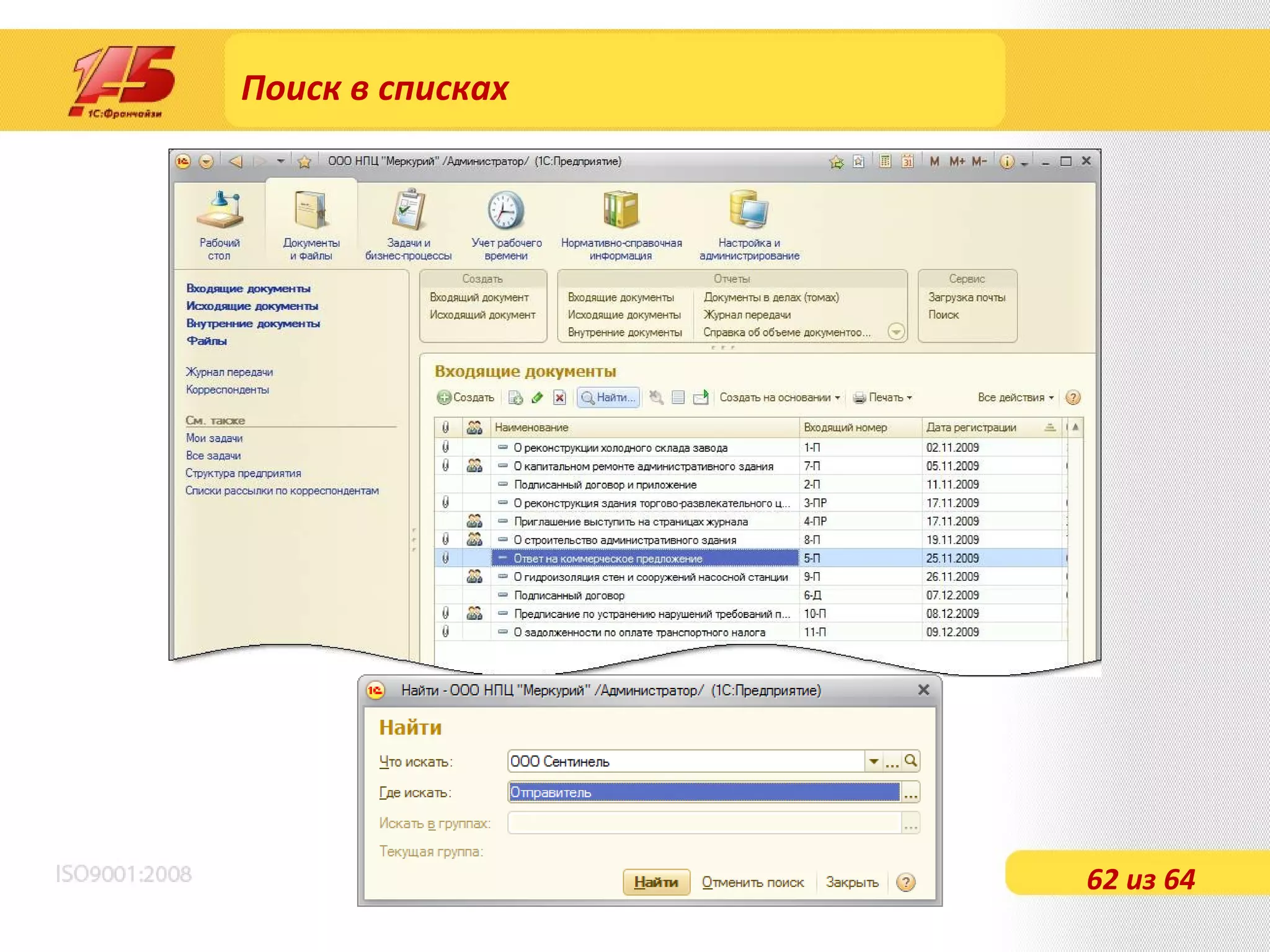
Task: Go back with the left arrow
Action: pos(235,161)
